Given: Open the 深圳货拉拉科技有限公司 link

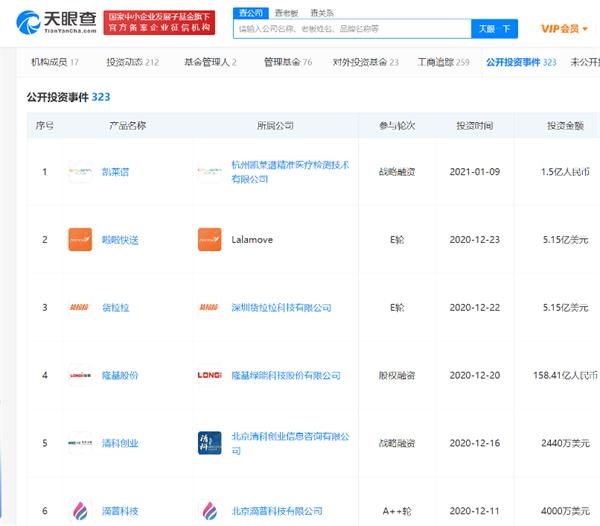Looking at the screenshot, I should point(281,308).
